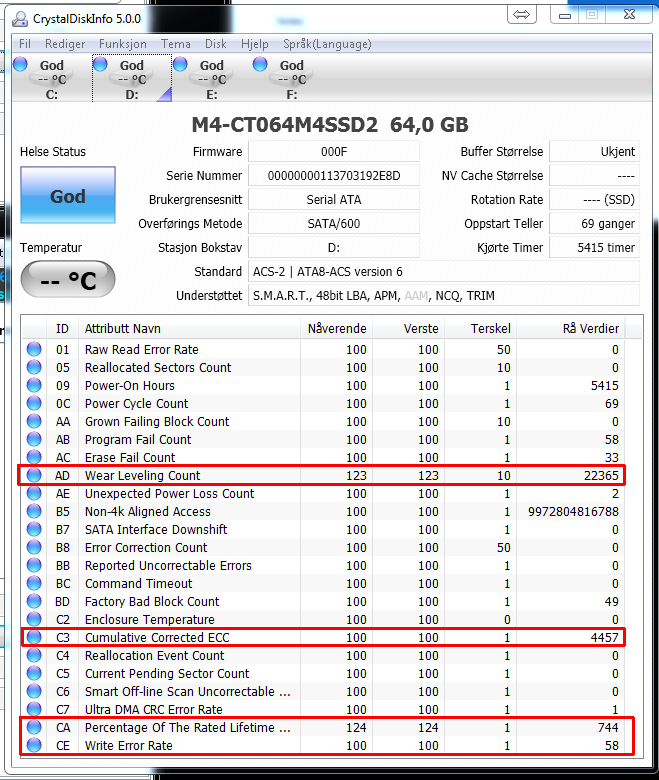Click status icon of Non-4k Aligned Access
Screen dimensions: 659x780
pyautogui.click(x=34, y=511)
